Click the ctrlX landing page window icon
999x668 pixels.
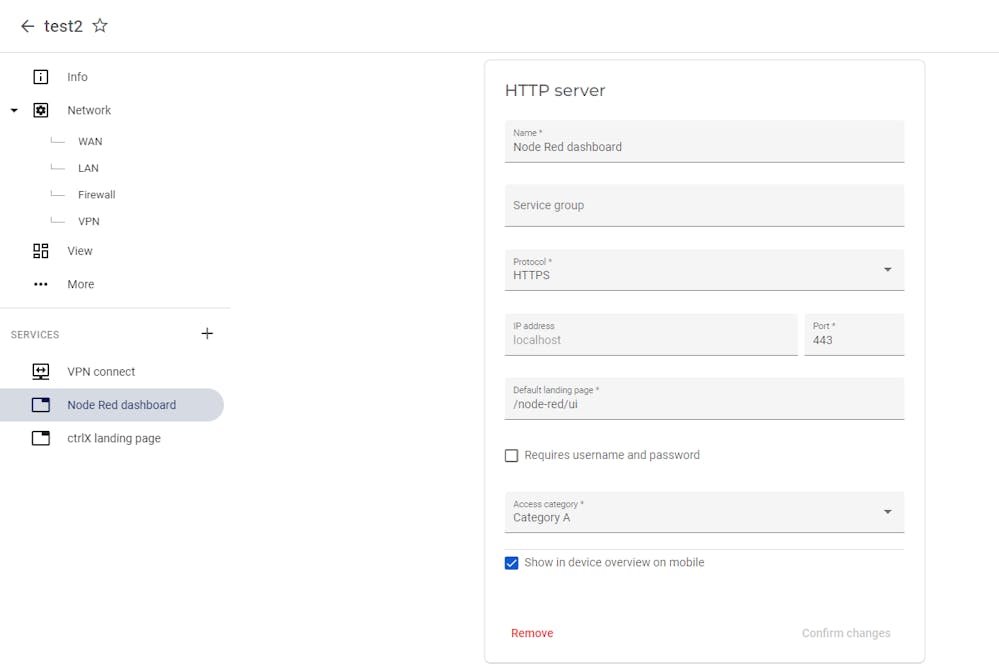[41, 438]
